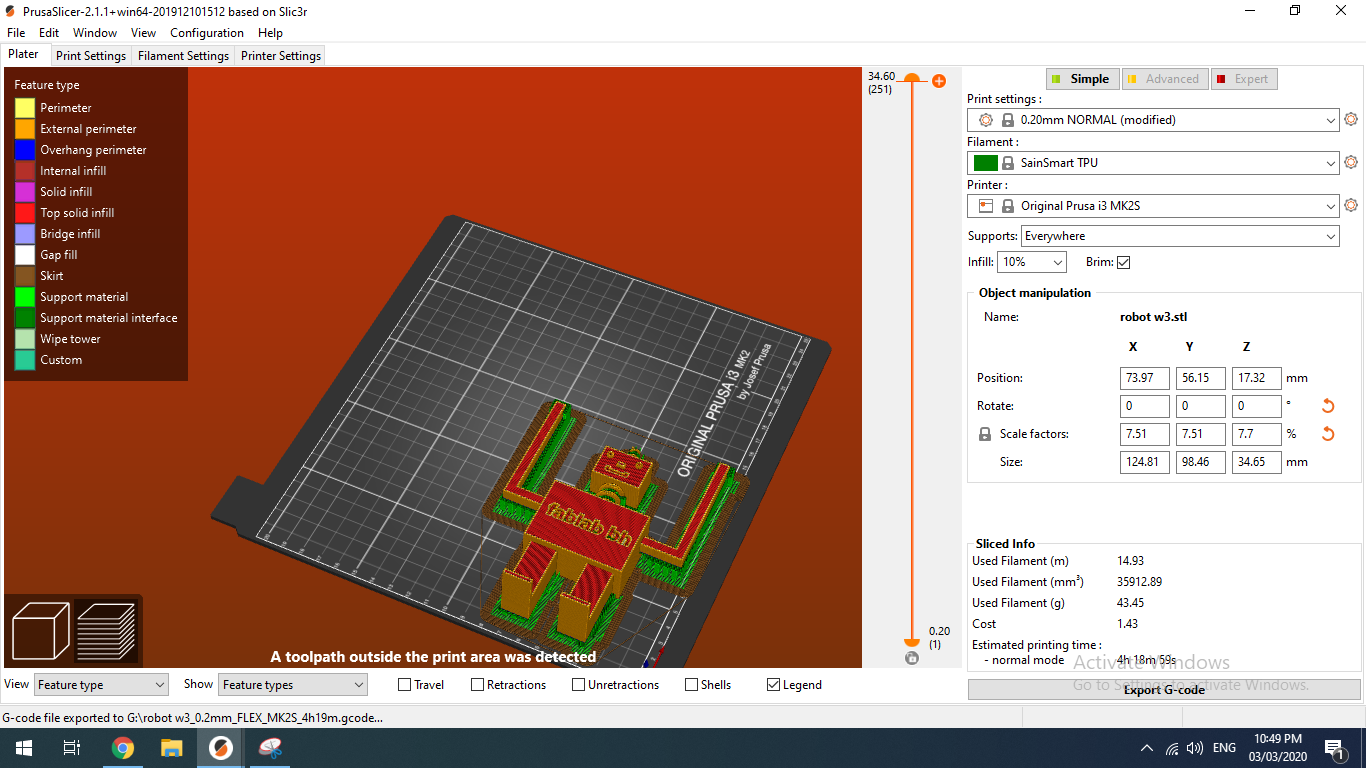
Task: Open the View dropdown set to Feature type
Action: tap(101, 685)
